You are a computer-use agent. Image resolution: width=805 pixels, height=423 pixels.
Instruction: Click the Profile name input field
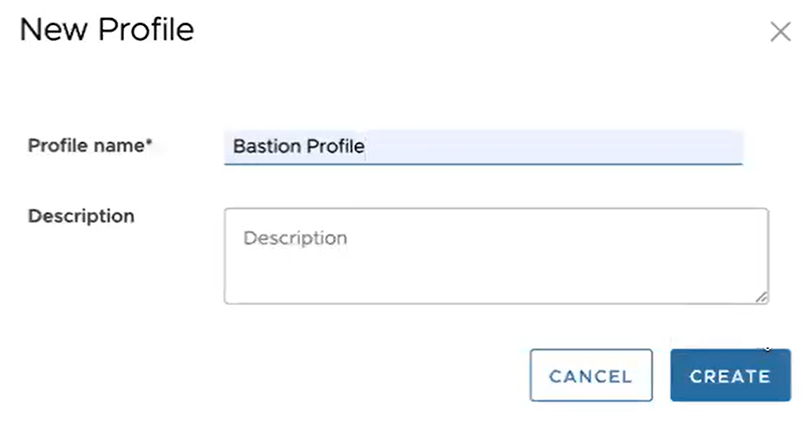[x=483, y=147]
